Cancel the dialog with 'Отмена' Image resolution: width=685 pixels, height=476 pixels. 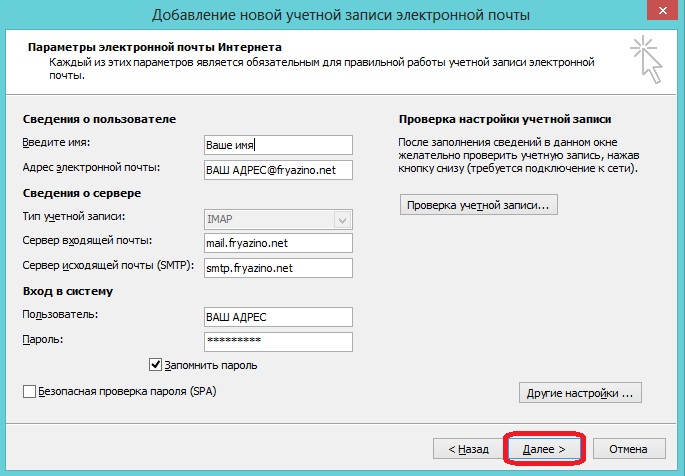coord(629,449)
